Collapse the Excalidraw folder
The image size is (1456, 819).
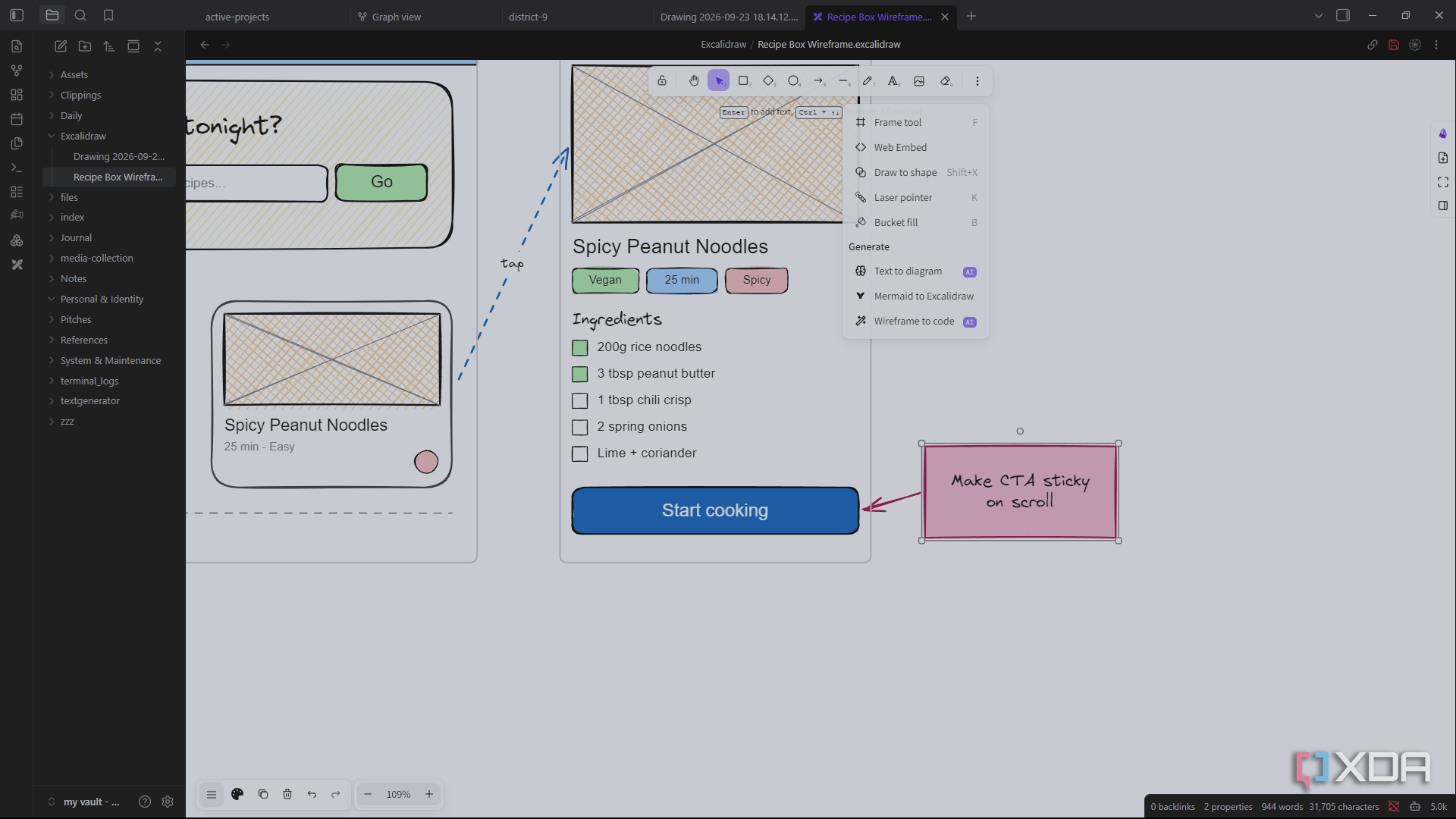coord(83,136)
